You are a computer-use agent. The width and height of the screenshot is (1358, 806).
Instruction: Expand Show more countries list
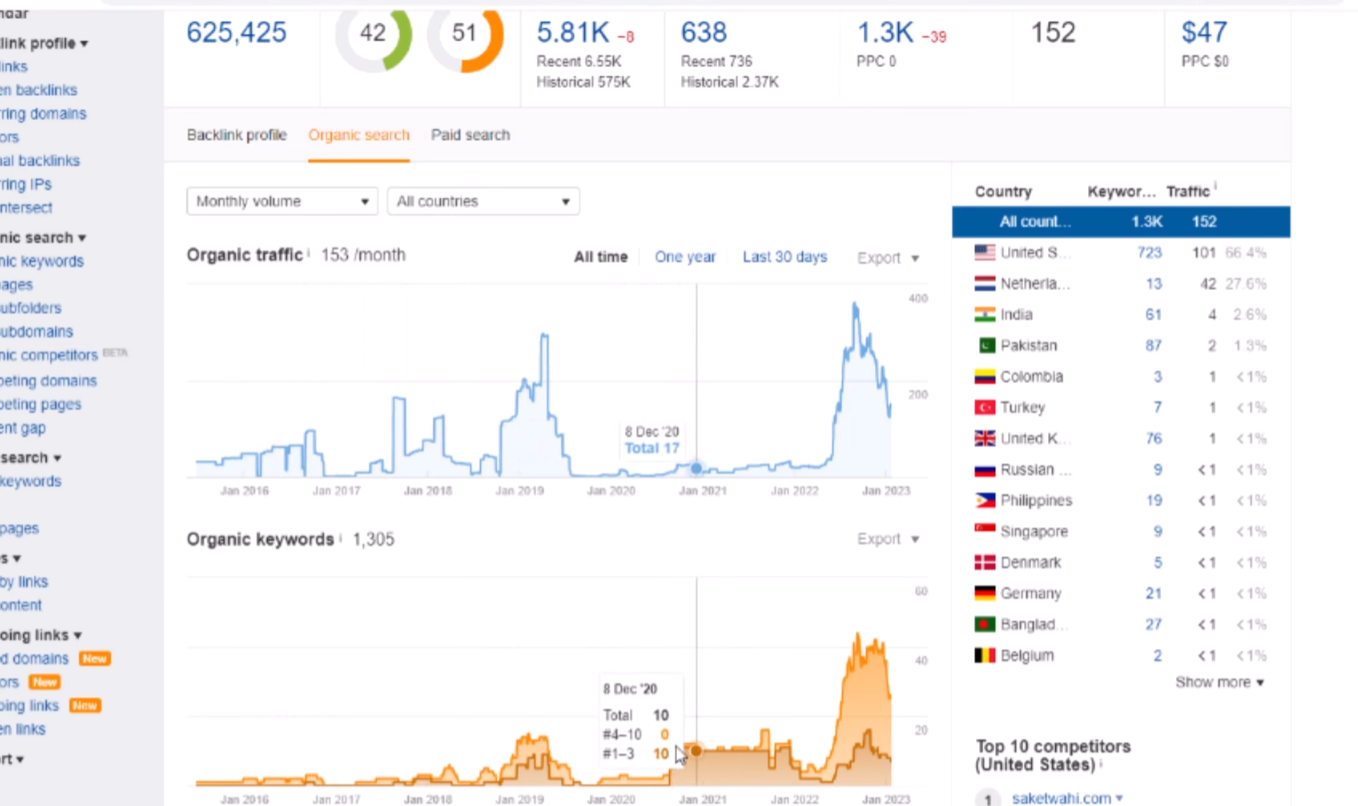1219,682
